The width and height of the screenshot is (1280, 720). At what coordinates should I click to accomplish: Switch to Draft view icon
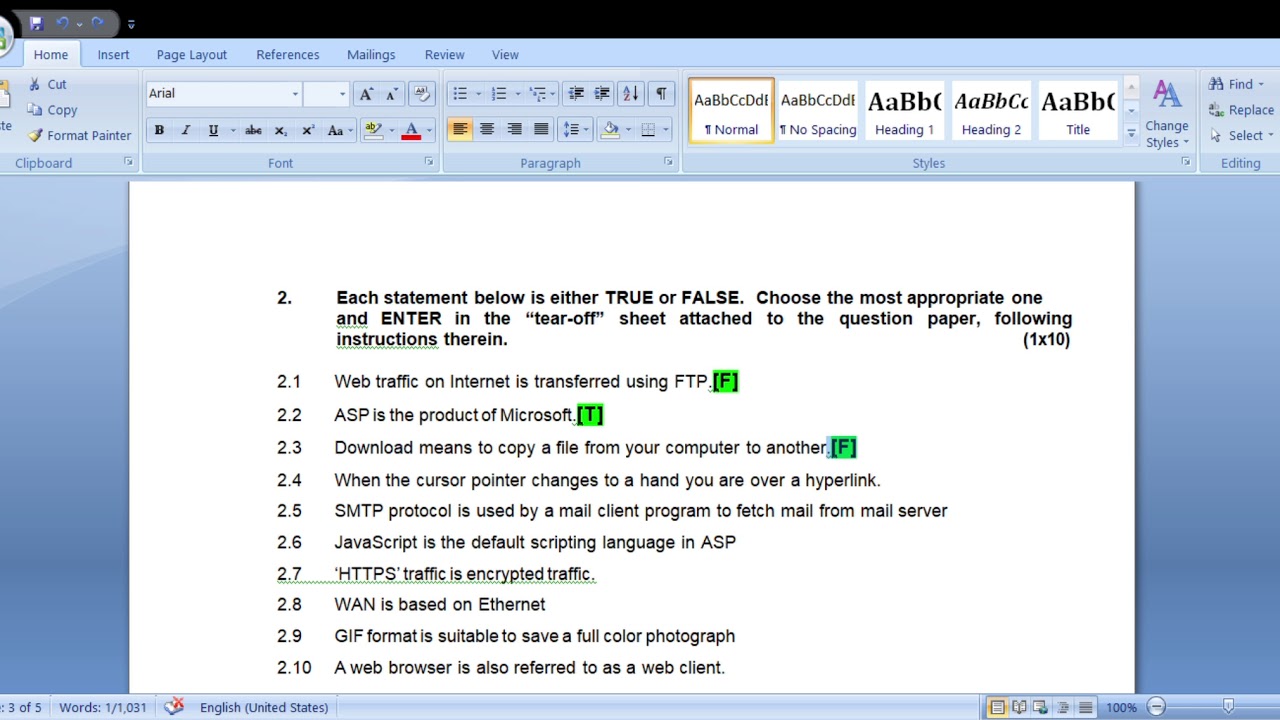coord(1085,707)
